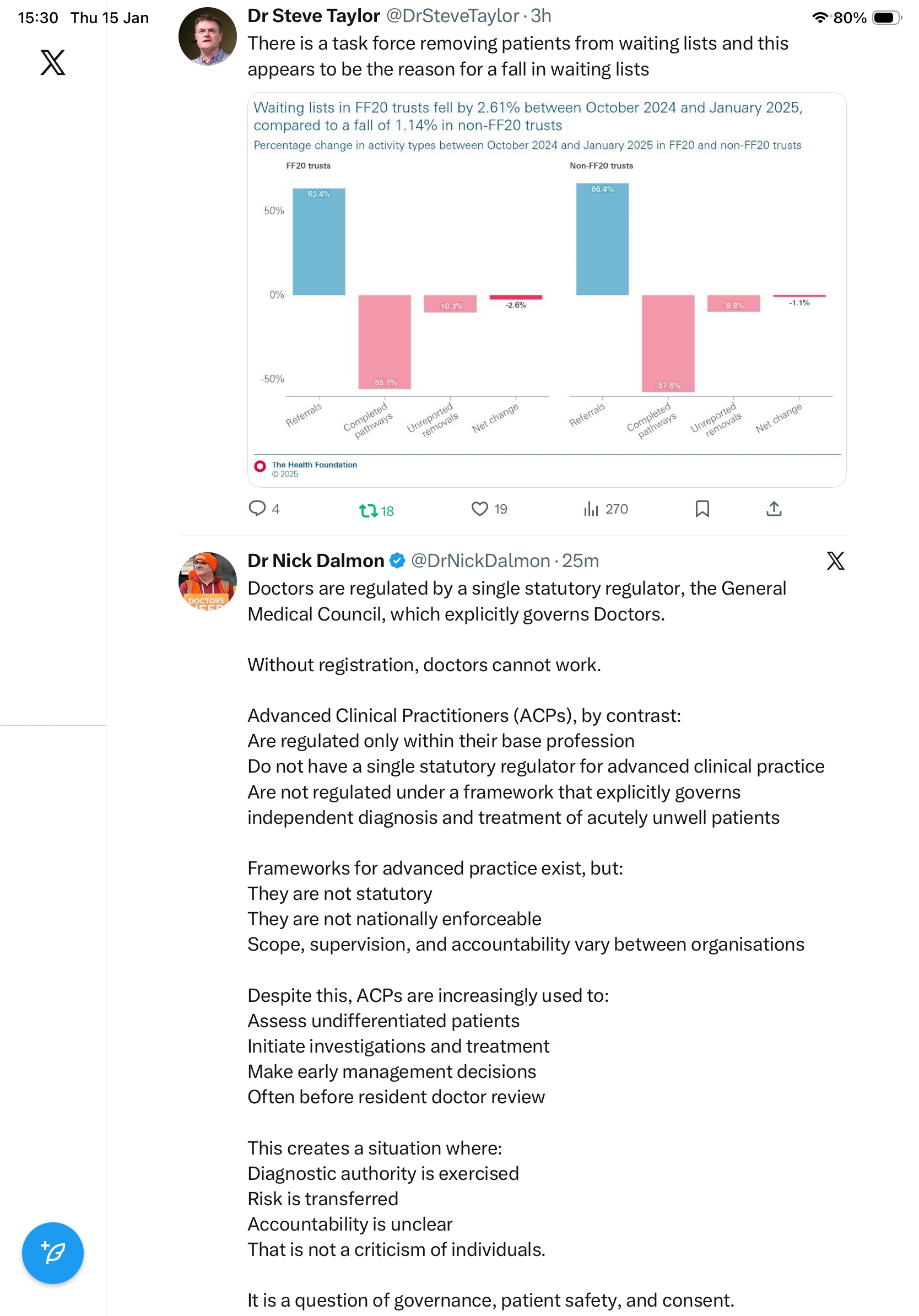Screen dimensions: 919x1316
Task: Bookmark Dr Steve Taylor's post
Action: (x=702, y=509)
